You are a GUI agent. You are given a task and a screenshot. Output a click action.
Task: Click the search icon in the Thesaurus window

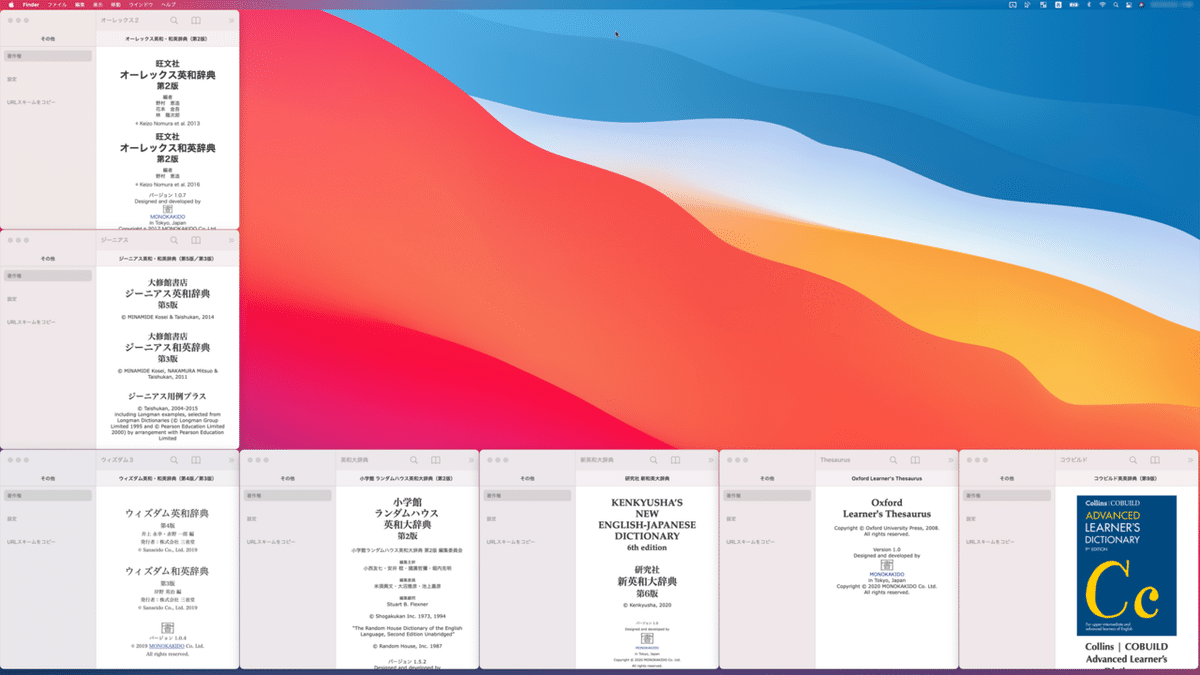tap(894, 460)
